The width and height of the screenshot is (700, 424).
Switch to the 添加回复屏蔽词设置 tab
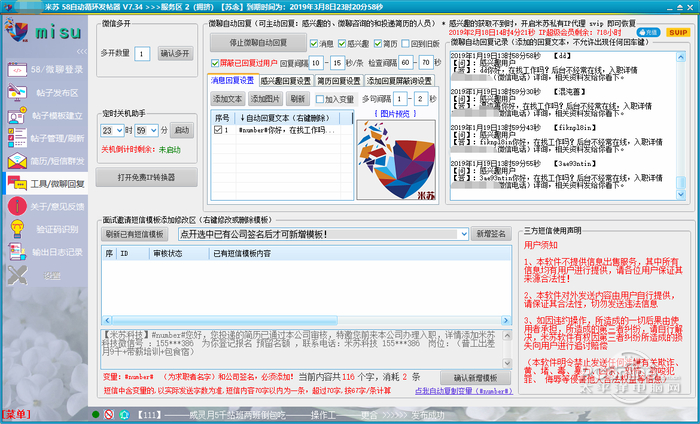(400, 81)
